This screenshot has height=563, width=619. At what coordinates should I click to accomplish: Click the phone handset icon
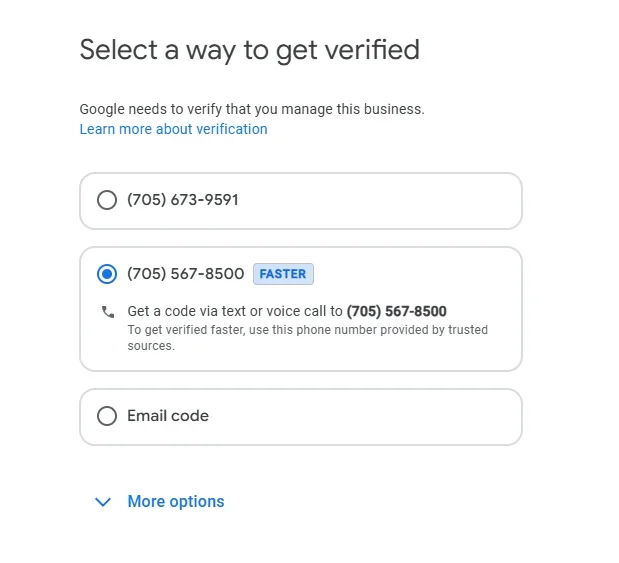click(108, 312)
